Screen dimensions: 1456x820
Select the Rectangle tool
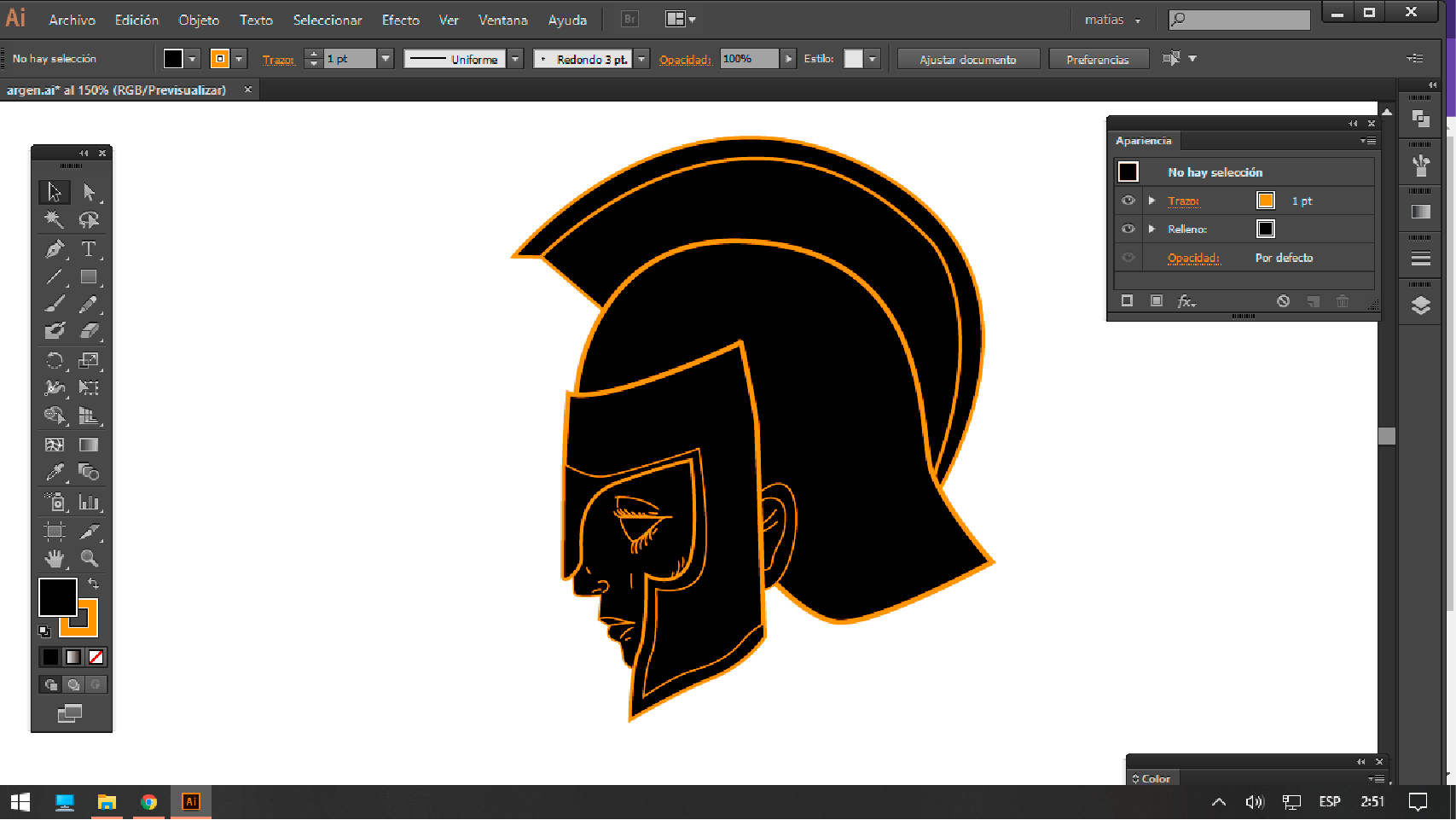tap(89, 276)
